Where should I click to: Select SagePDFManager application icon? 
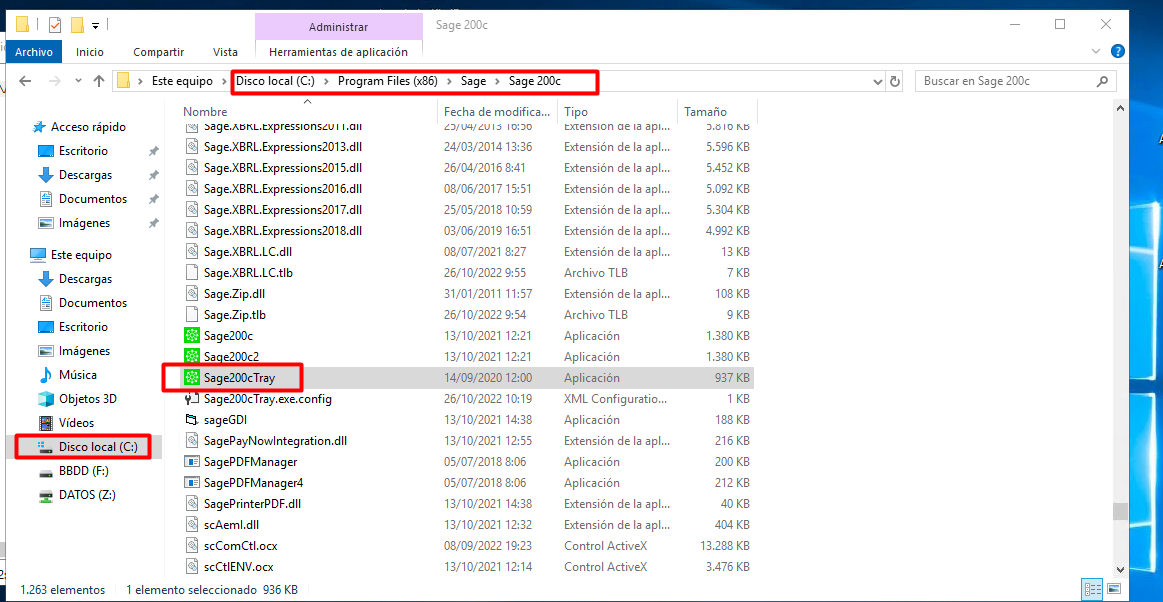pos(192,462)
